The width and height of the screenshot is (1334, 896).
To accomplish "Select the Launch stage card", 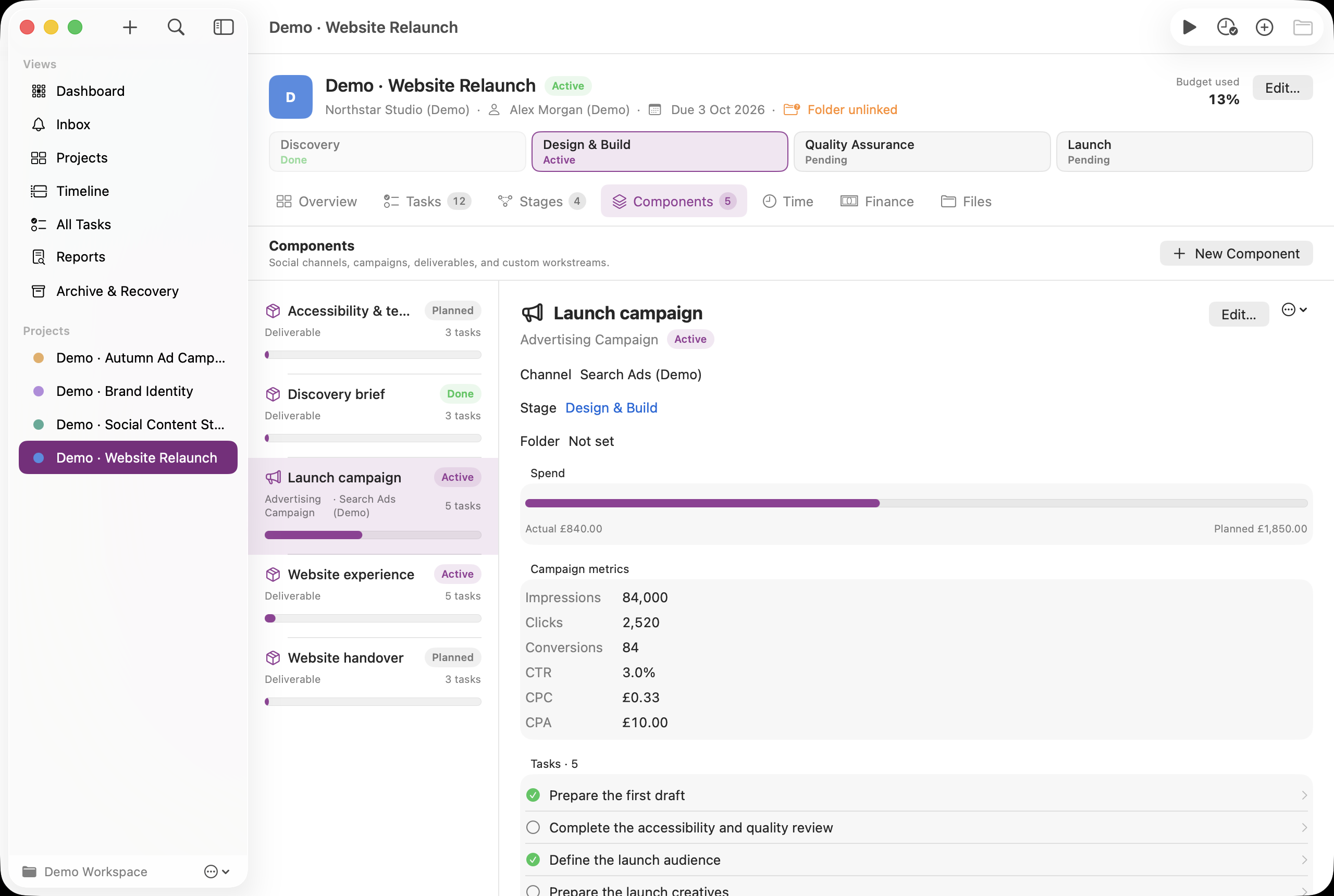I will 1184,152.
